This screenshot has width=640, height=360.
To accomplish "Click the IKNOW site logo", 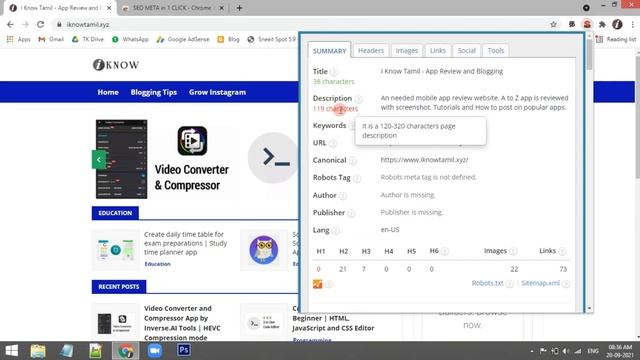I will (x=116, y=64).
